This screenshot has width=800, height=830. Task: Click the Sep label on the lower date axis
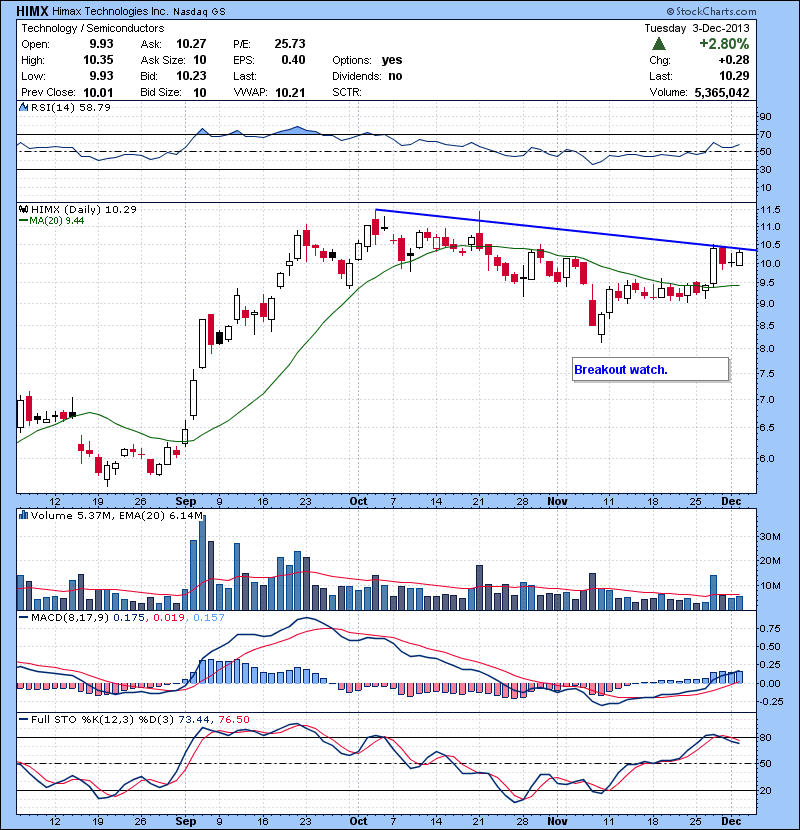185,821
